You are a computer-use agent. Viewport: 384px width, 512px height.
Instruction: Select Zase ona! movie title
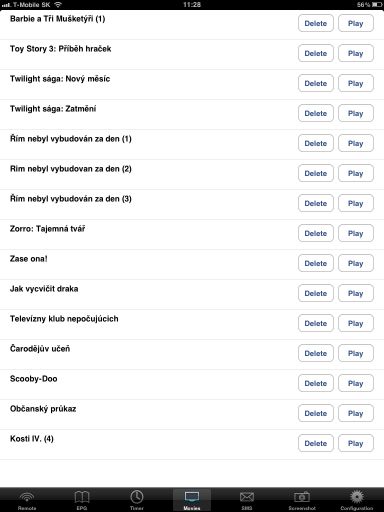pyautogui.click(x=29, y=259)
